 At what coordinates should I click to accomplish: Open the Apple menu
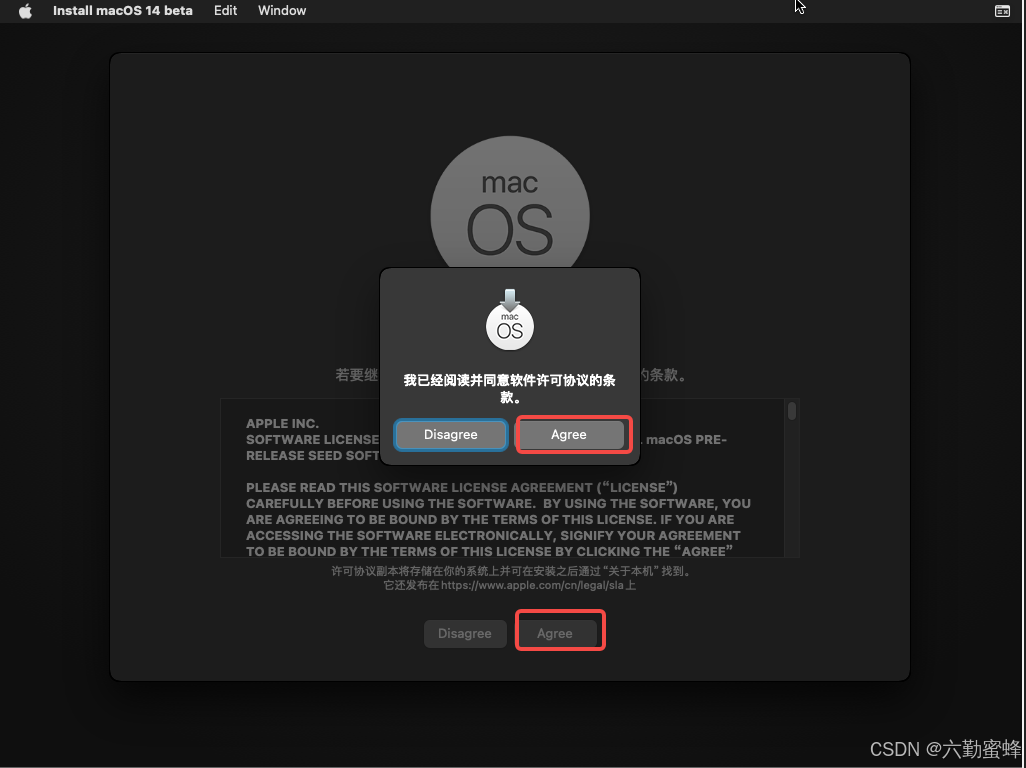(x=25, y=11)
